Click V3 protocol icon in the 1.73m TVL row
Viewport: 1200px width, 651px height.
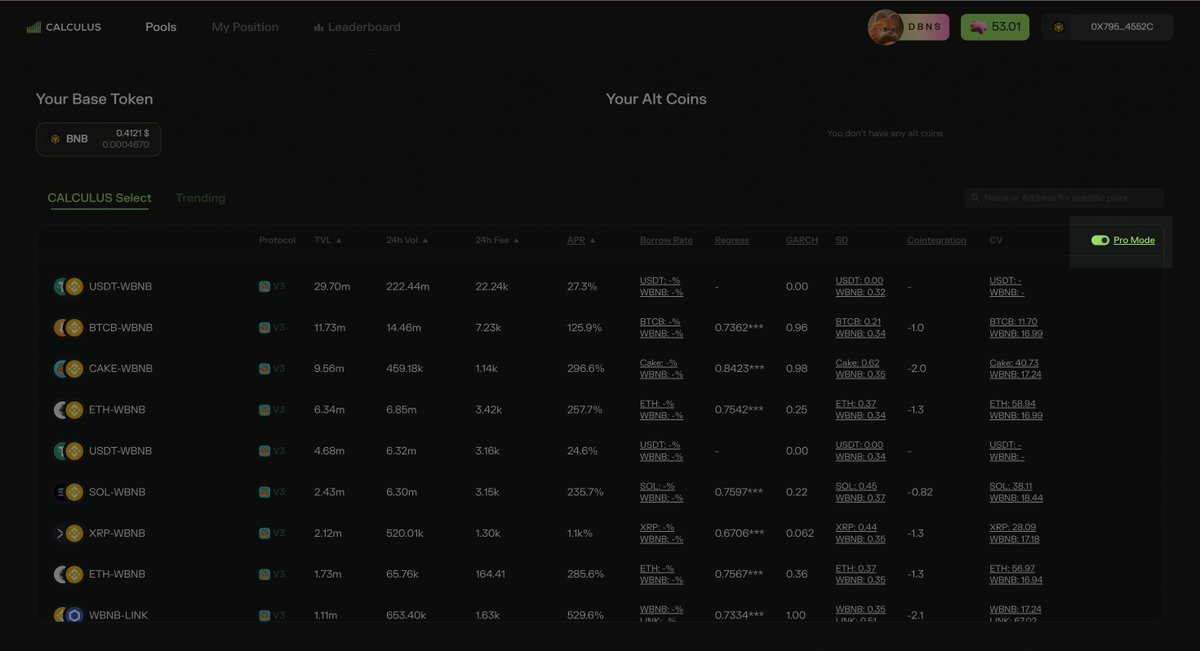[264, 574]
